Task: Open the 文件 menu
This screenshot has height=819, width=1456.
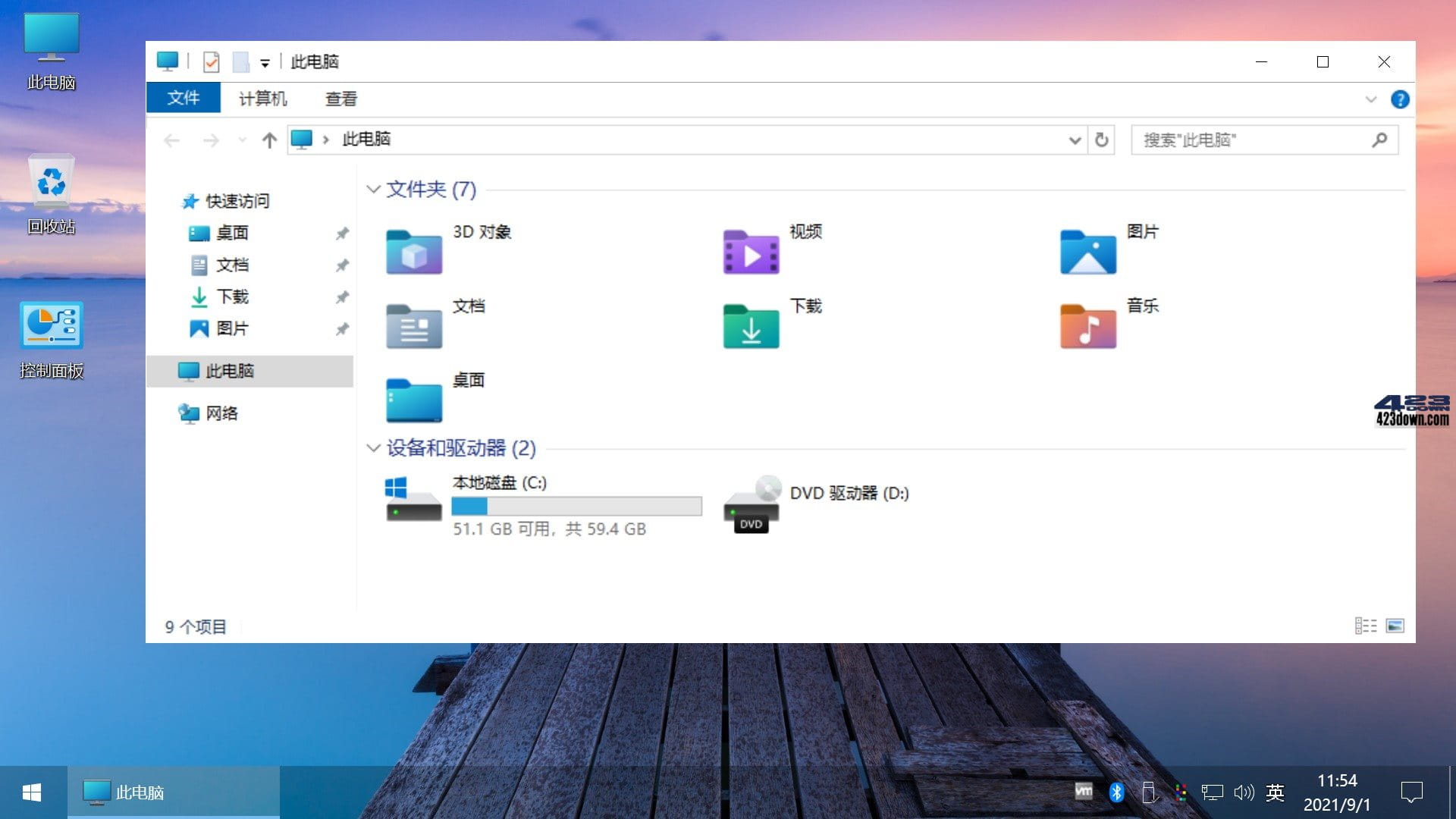Action: (183, 98)
